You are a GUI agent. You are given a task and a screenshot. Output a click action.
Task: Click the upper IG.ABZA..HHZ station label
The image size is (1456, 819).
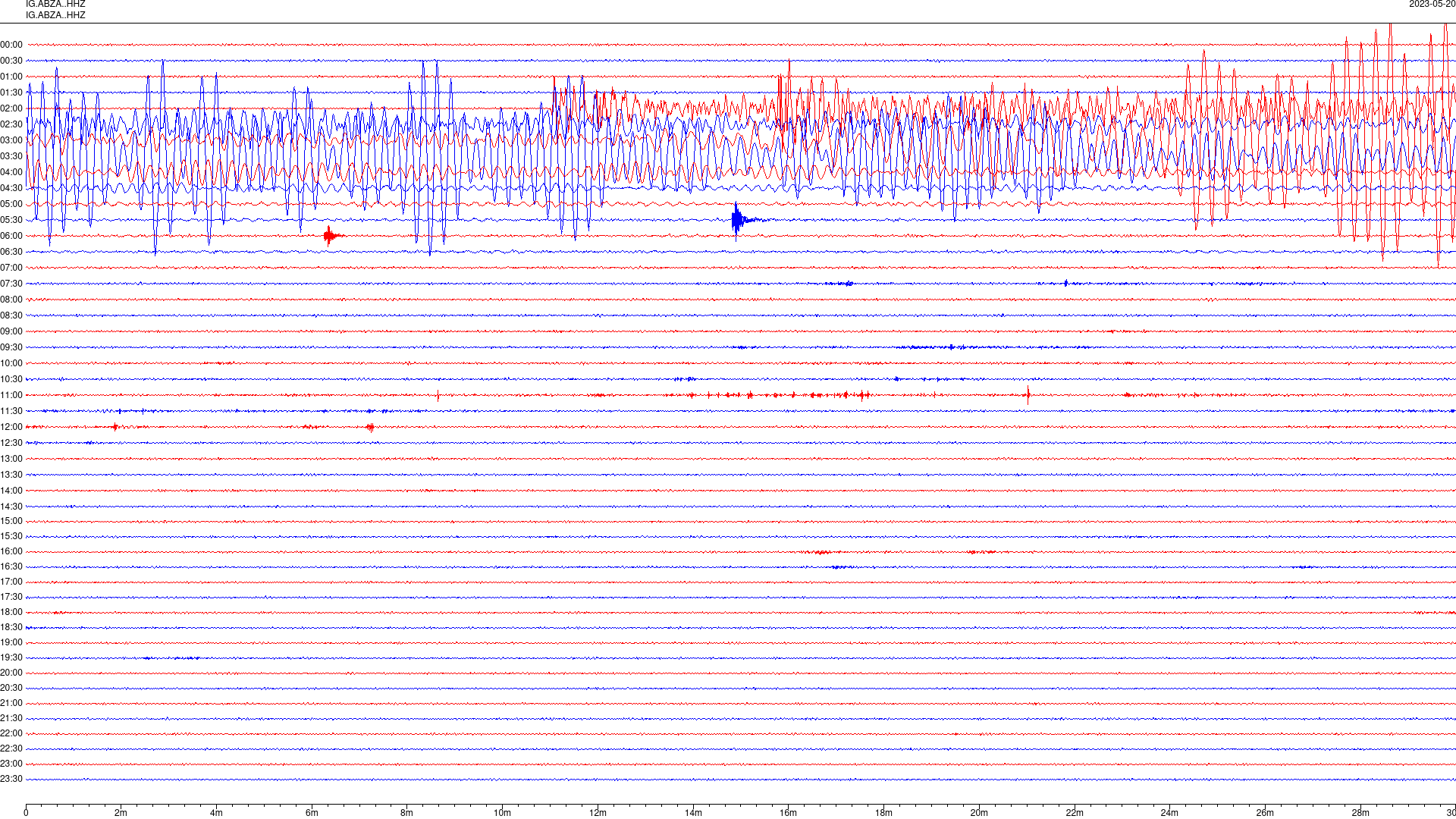55,4
